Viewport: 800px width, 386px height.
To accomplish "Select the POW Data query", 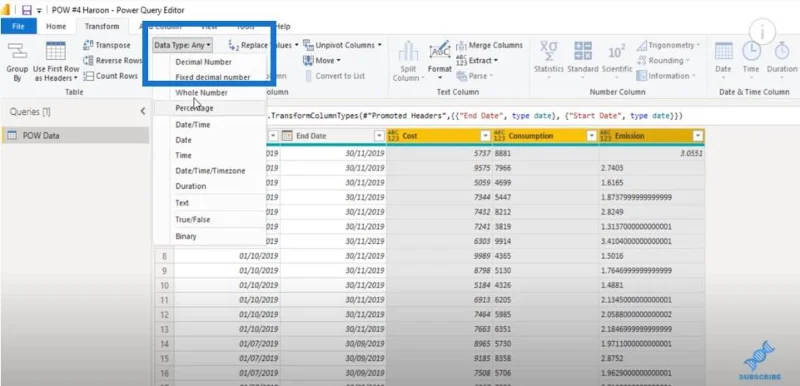I will (x=76, y=136).
